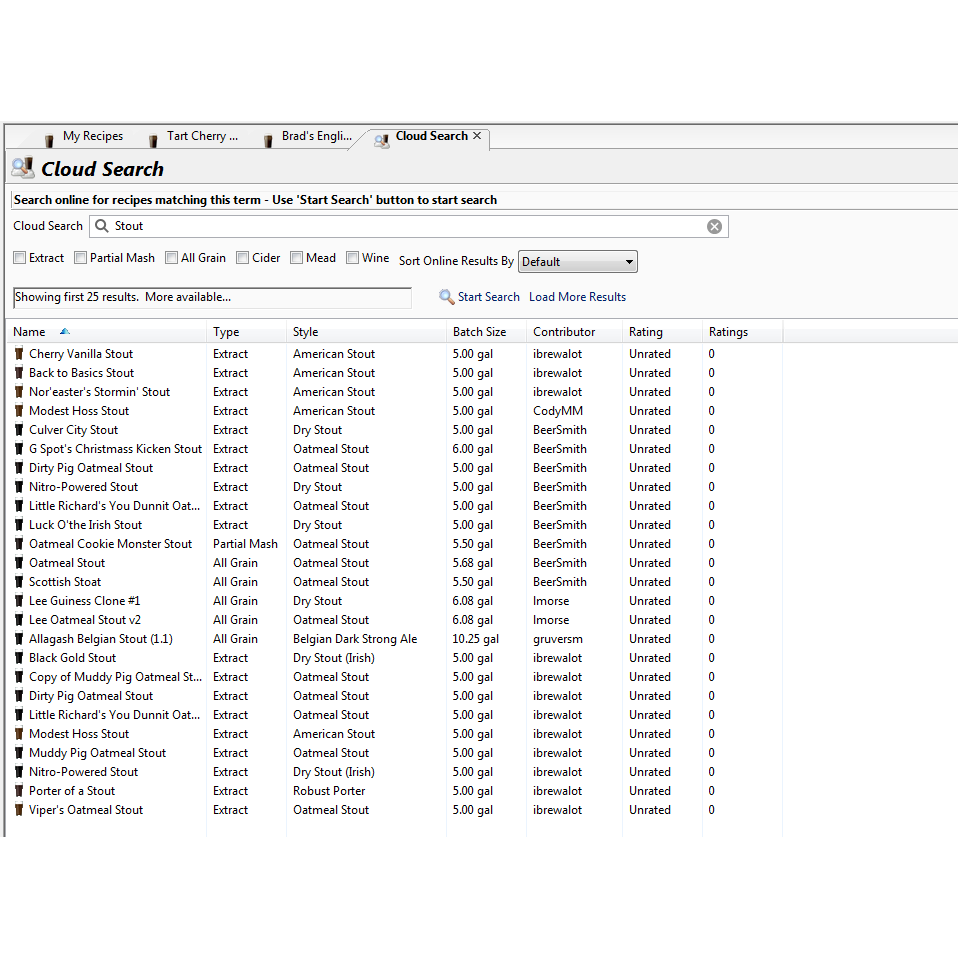Click the Cloud Search header icon
Screen dimensions: 958x958
click(x=22, y=168)
